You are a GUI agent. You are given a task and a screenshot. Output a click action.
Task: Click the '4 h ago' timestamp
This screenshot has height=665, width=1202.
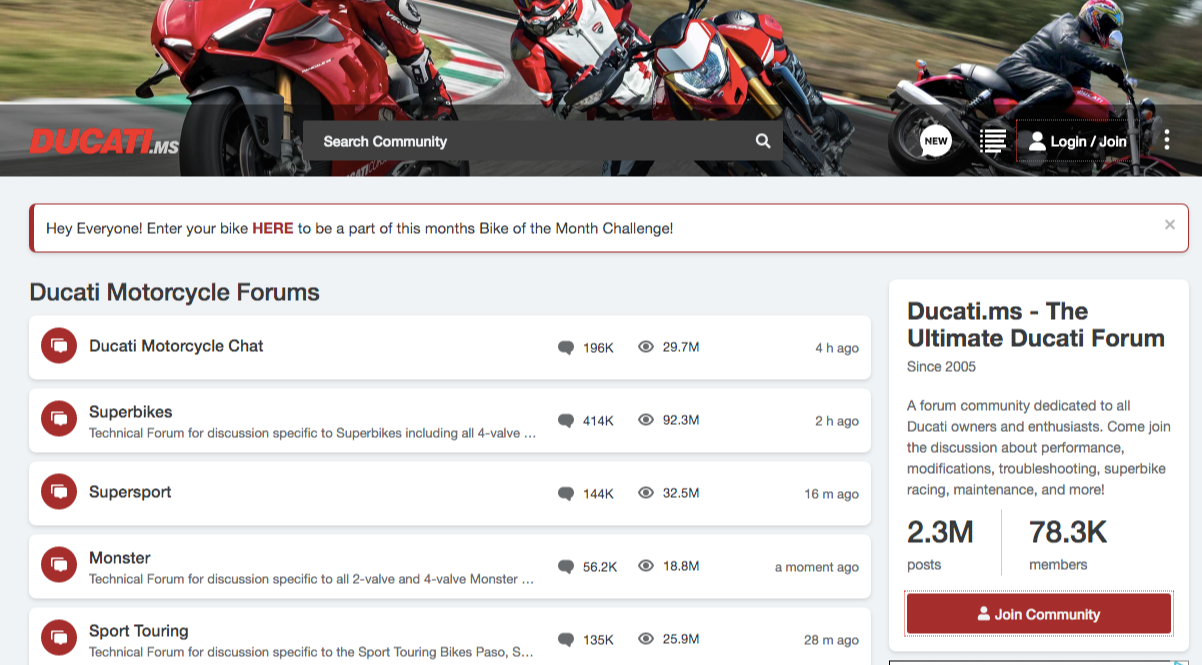click(837, 348)
